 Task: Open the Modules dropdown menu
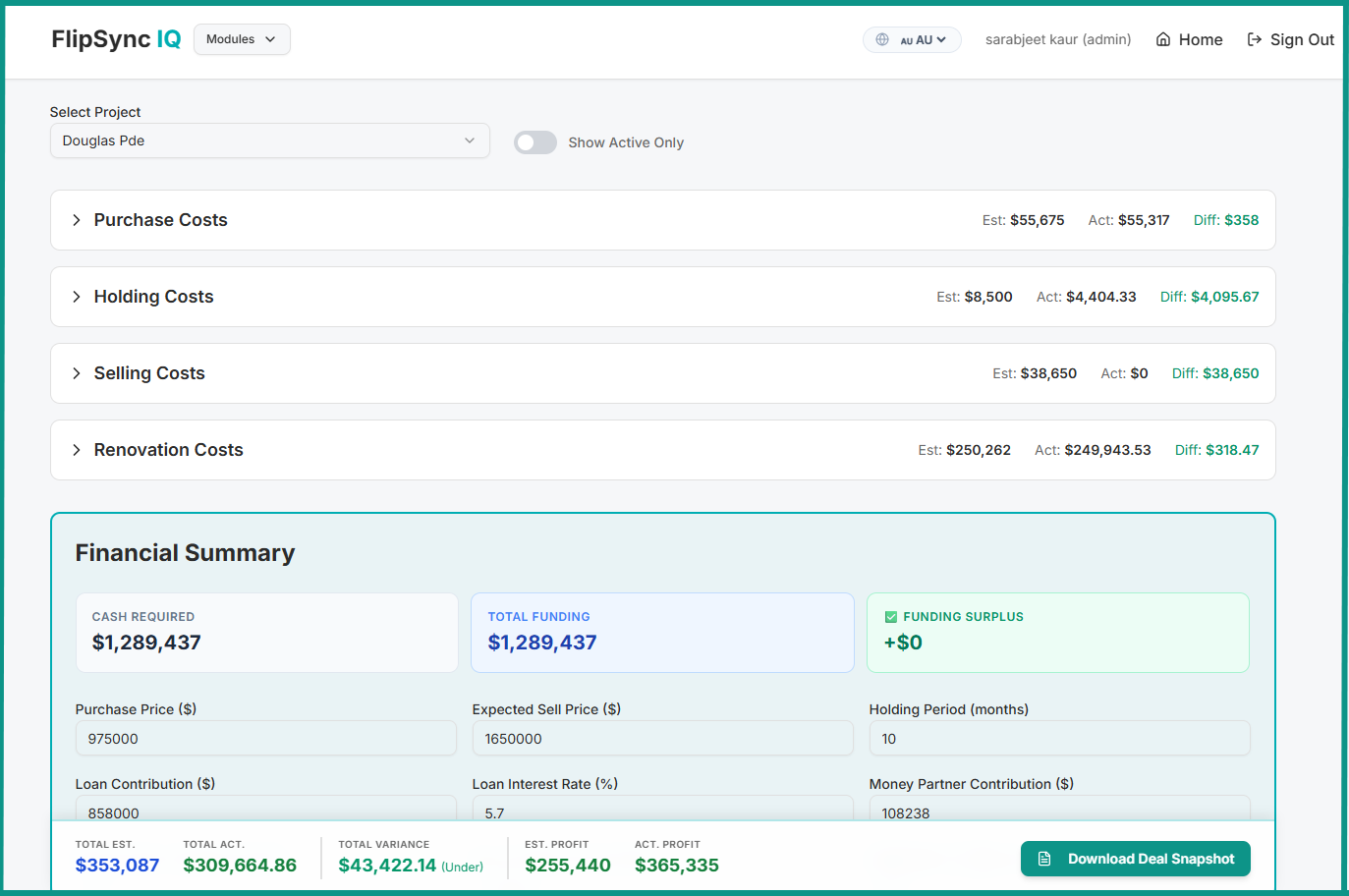point(242,39)
